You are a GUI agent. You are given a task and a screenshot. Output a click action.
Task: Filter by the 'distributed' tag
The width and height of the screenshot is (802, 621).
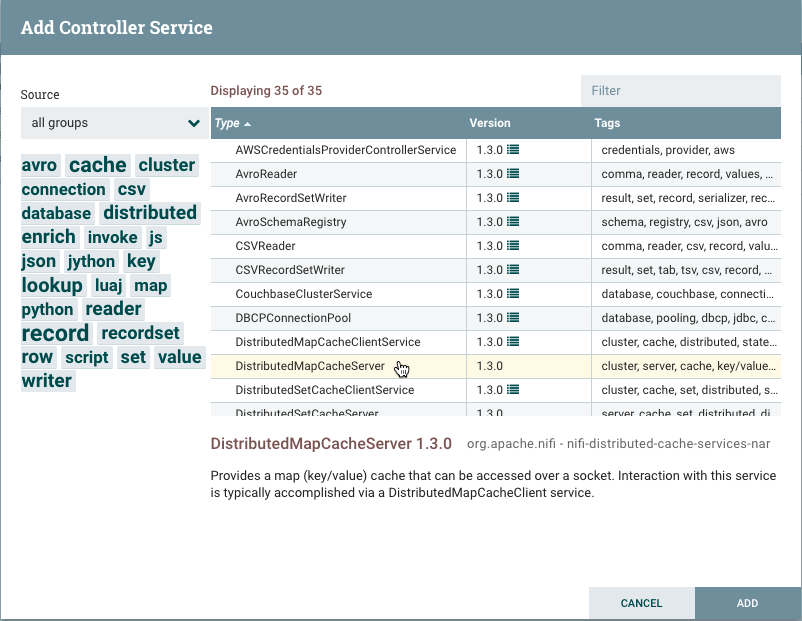tap(150, 213)
